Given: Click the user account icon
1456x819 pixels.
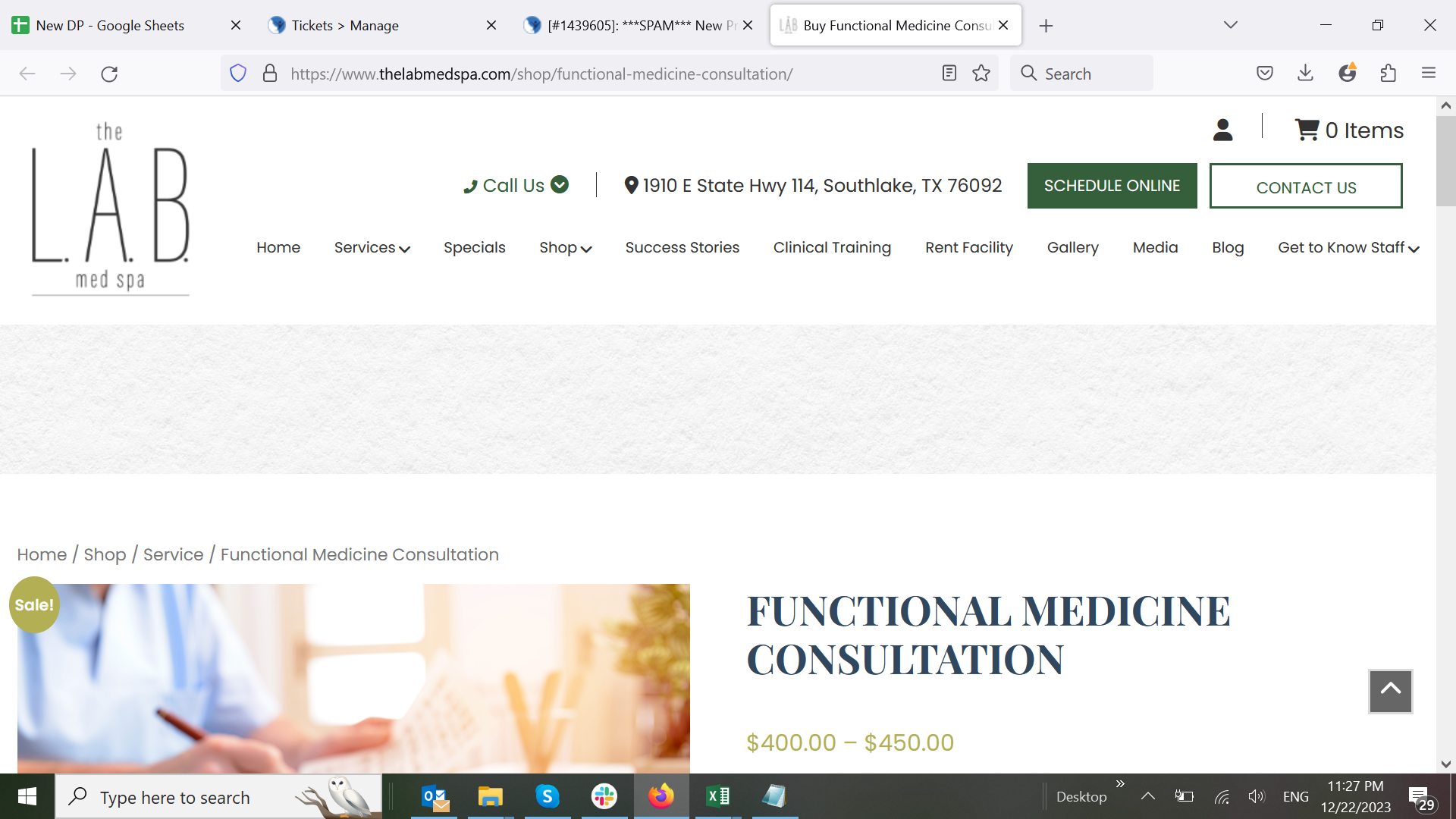Looking at the screenshot, I should 1222,130.
